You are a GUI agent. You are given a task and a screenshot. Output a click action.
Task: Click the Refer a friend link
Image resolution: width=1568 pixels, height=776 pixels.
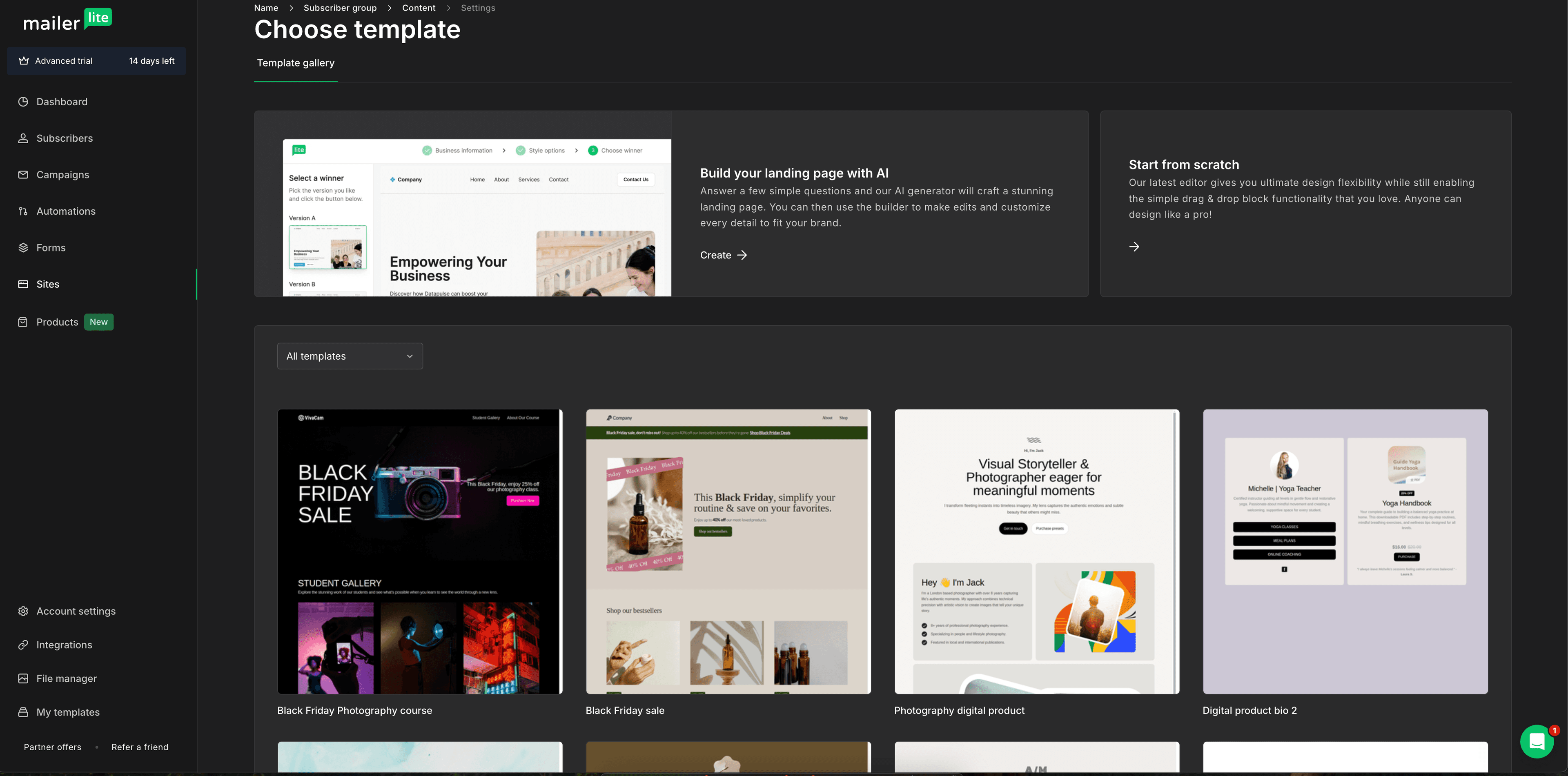tap(139, 747)
